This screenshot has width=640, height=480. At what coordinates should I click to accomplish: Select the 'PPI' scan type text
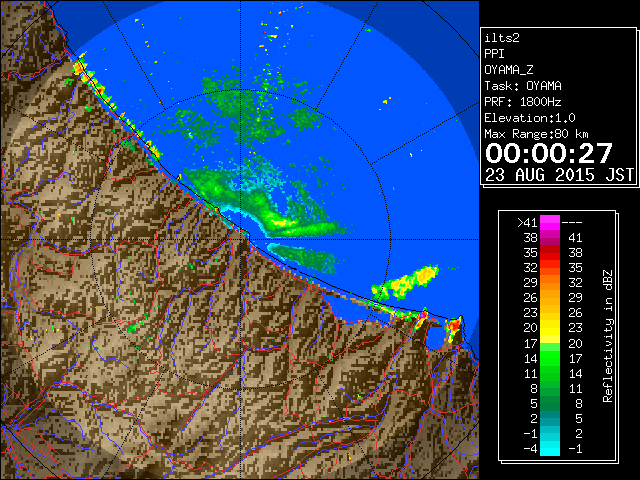pos(494,54)
